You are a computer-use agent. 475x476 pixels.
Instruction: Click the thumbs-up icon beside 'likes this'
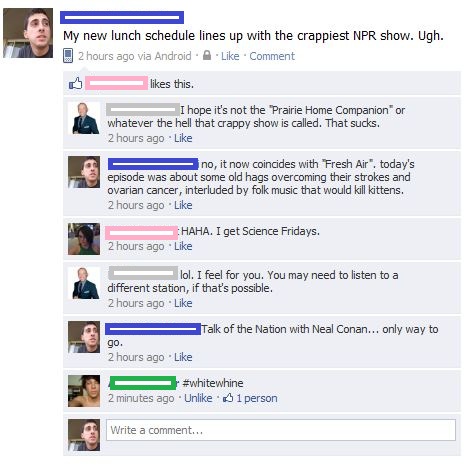coord(75,83)
